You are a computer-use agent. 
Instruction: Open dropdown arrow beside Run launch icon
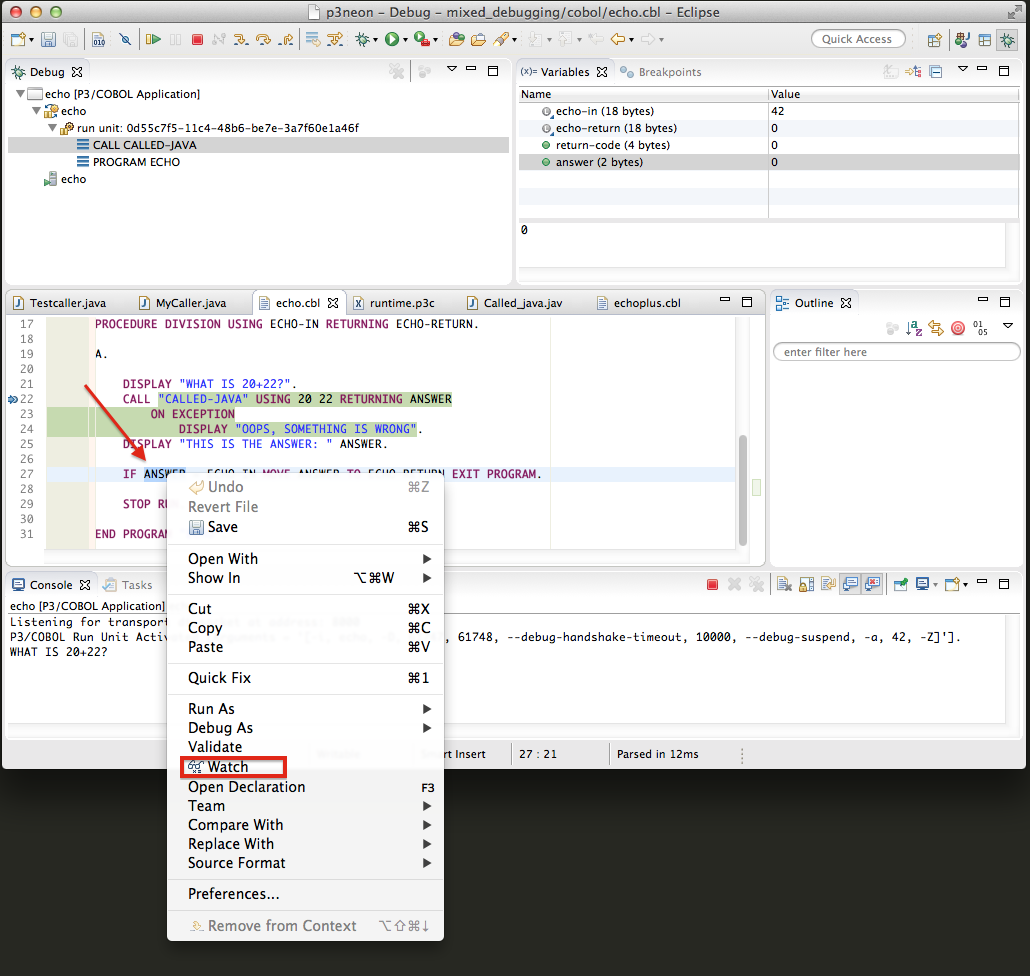tap(405, 41)
